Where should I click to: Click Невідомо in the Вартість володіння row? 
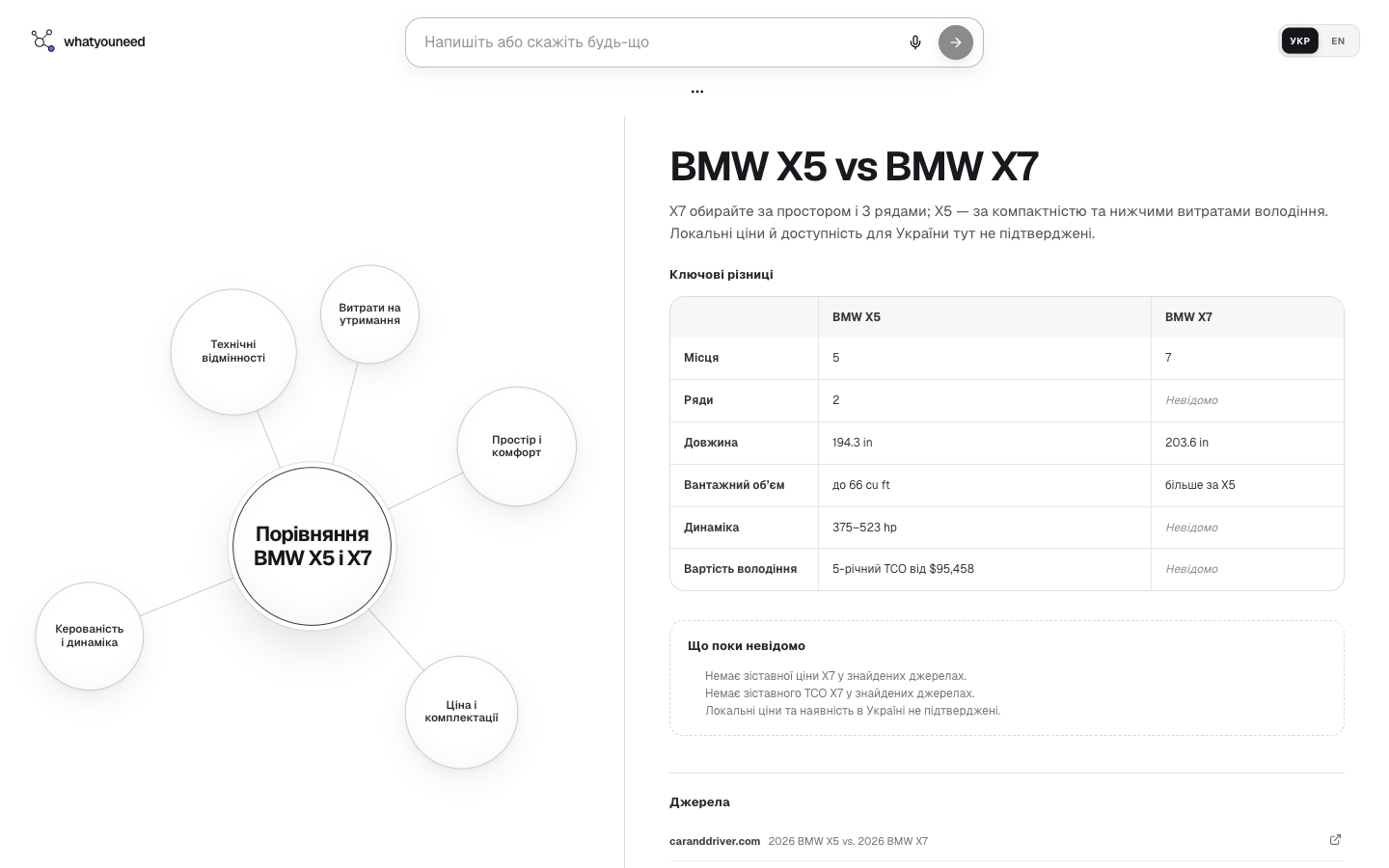(1191, 569)
